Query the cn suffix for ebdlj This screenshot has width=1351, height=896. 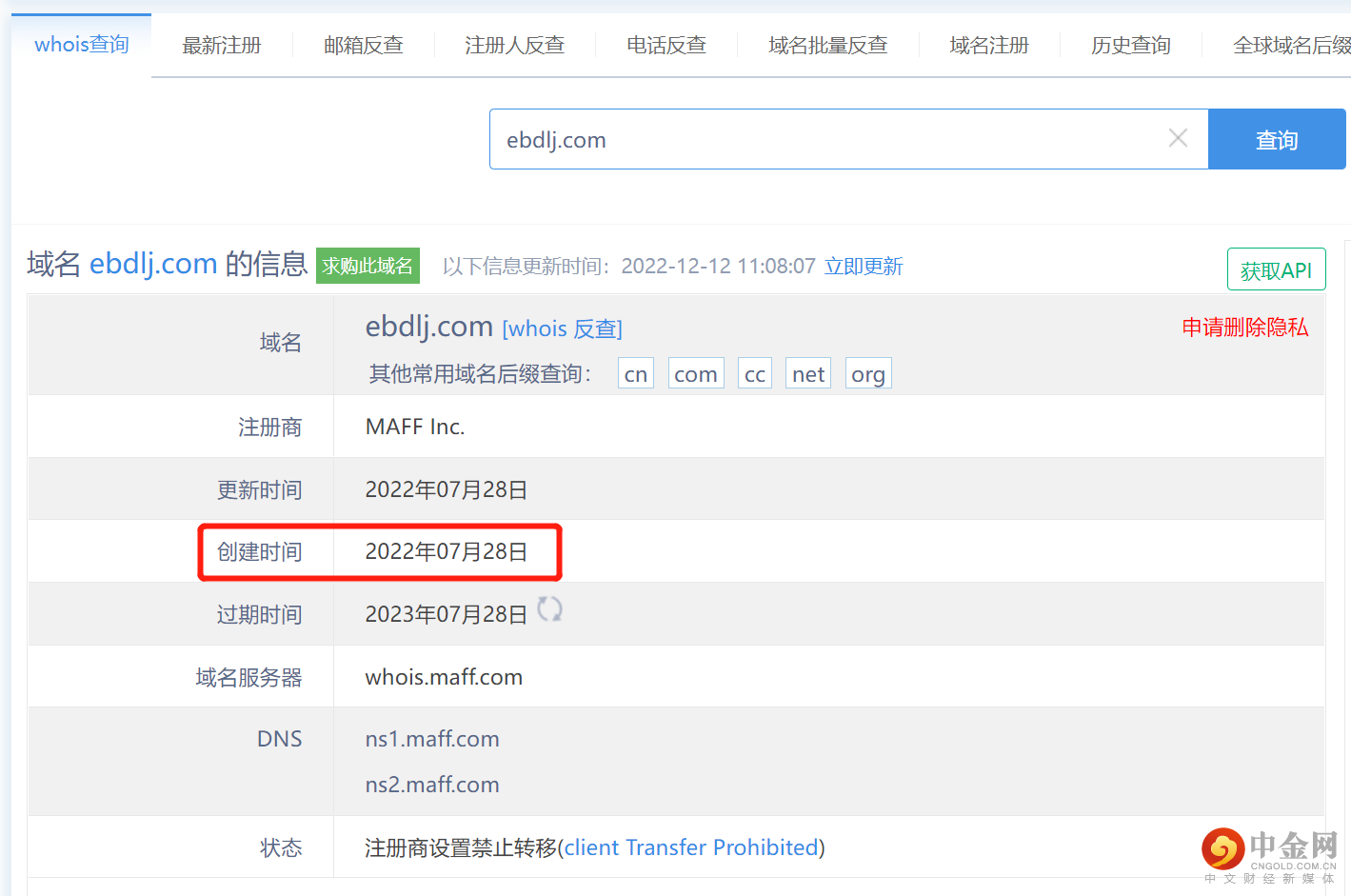(x=635, y=373)
